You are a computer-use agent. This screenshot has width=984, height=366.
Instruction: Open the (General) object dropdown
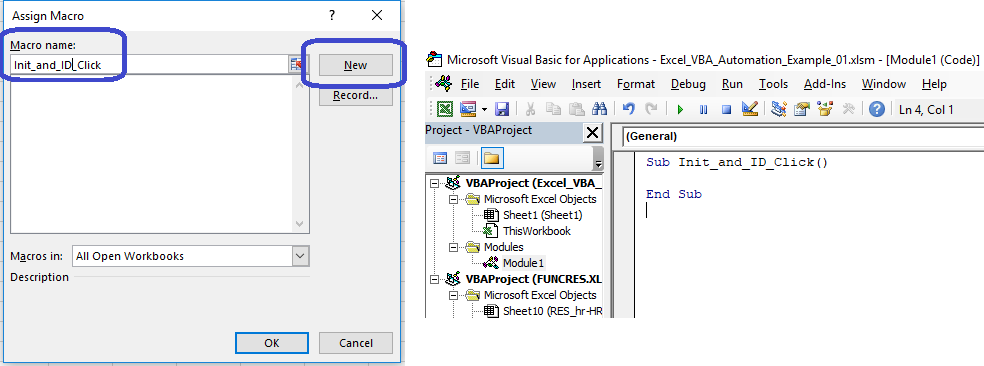point(803,136)
